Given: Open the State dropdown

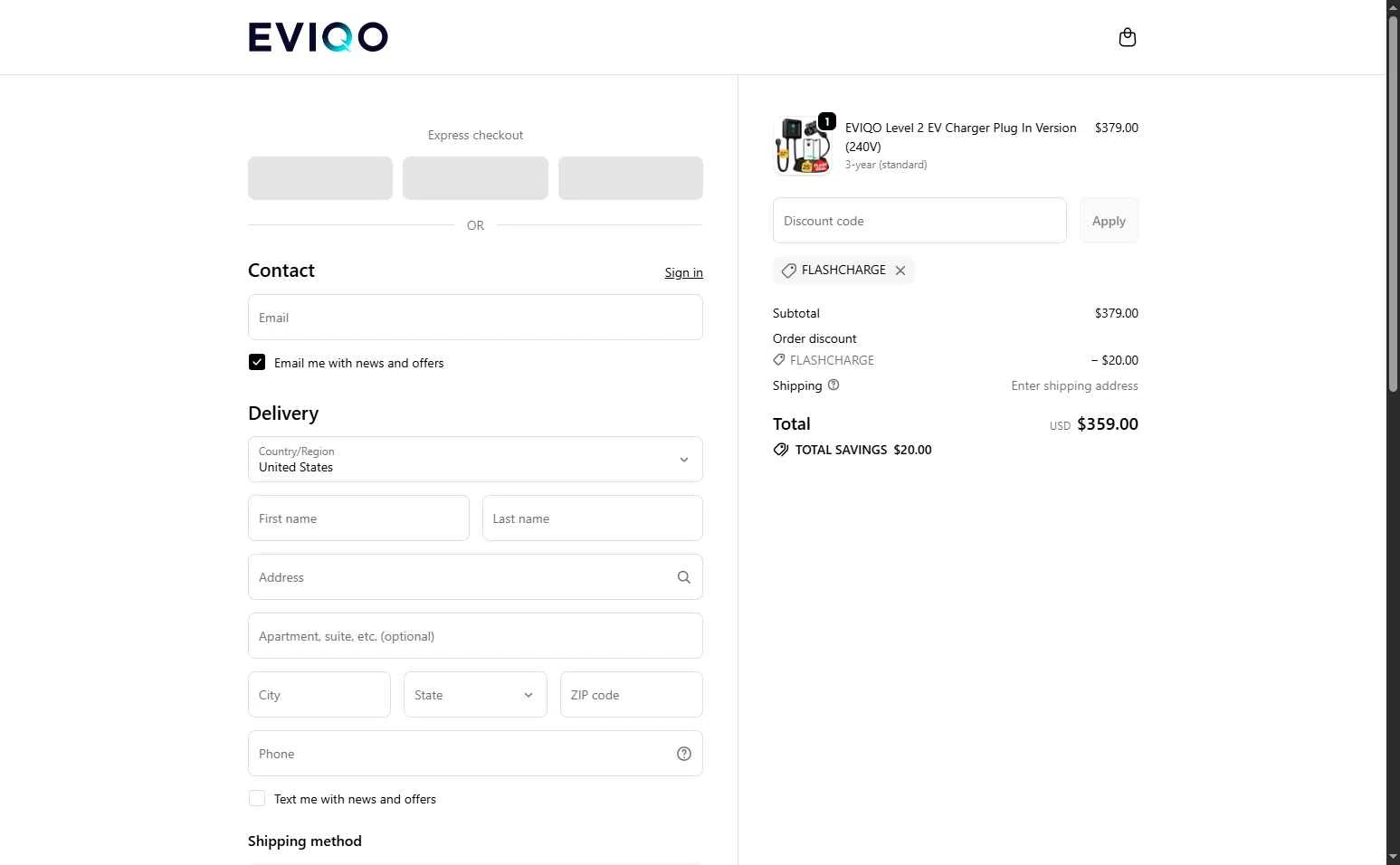Looking at the screenshot, I should tap(475, 695).
